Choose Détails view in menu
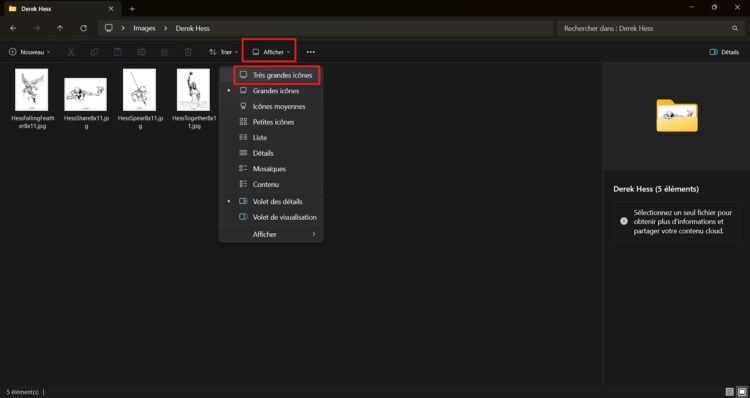750x398 pixels. click(x=271, y=153)
